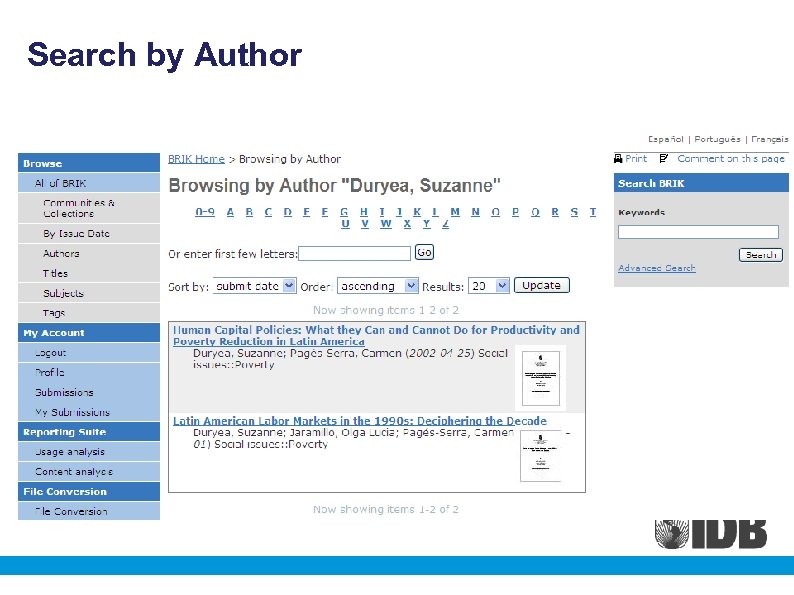The height and width of the screenshot is (595, 794).
Task: Browse by Subjects in sidebar
Action: click(x=89, y=293)
